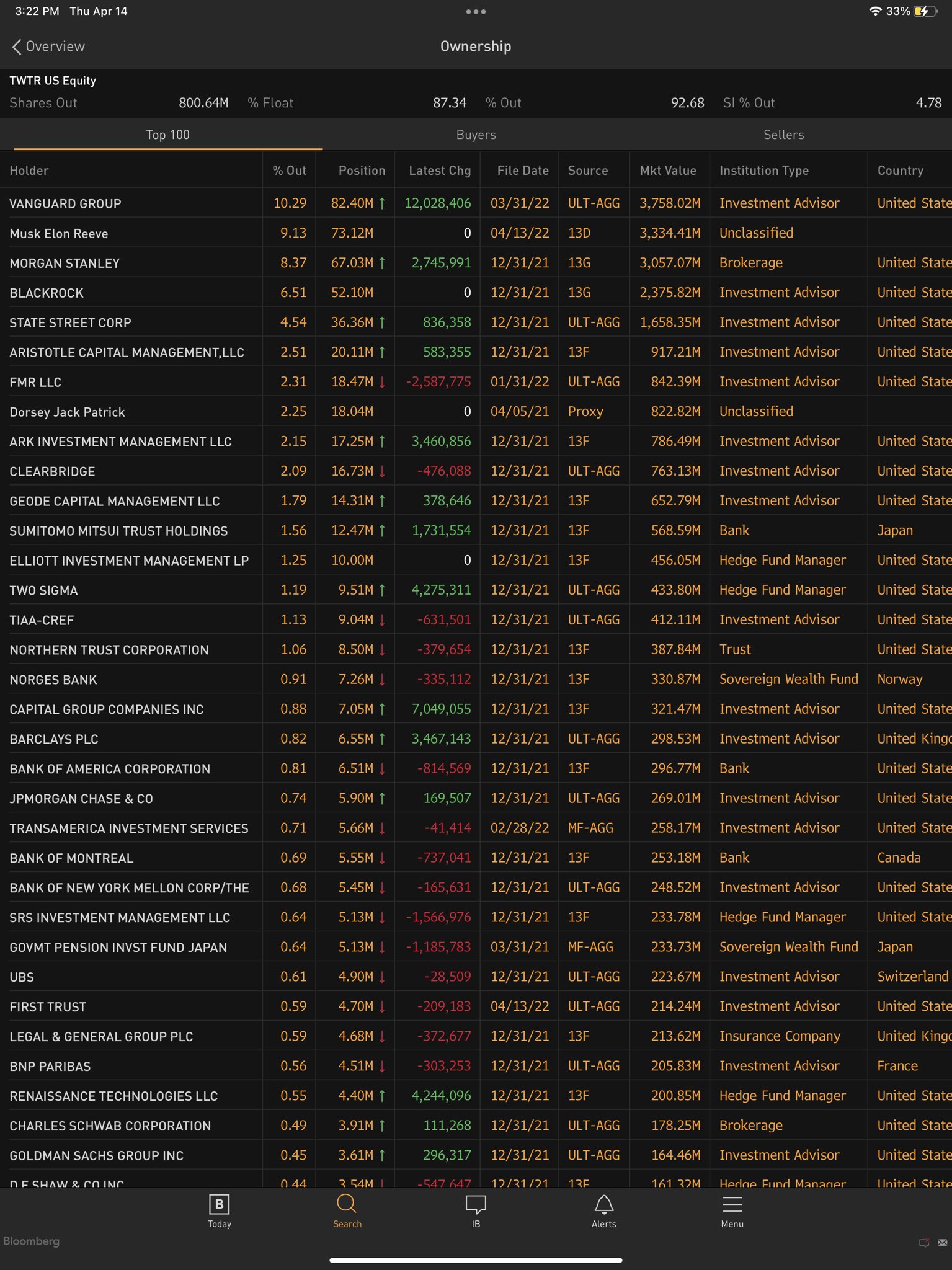
Task: Select LEGAL & GENERAL GROUP PLC row
Action: point(476,1037)
